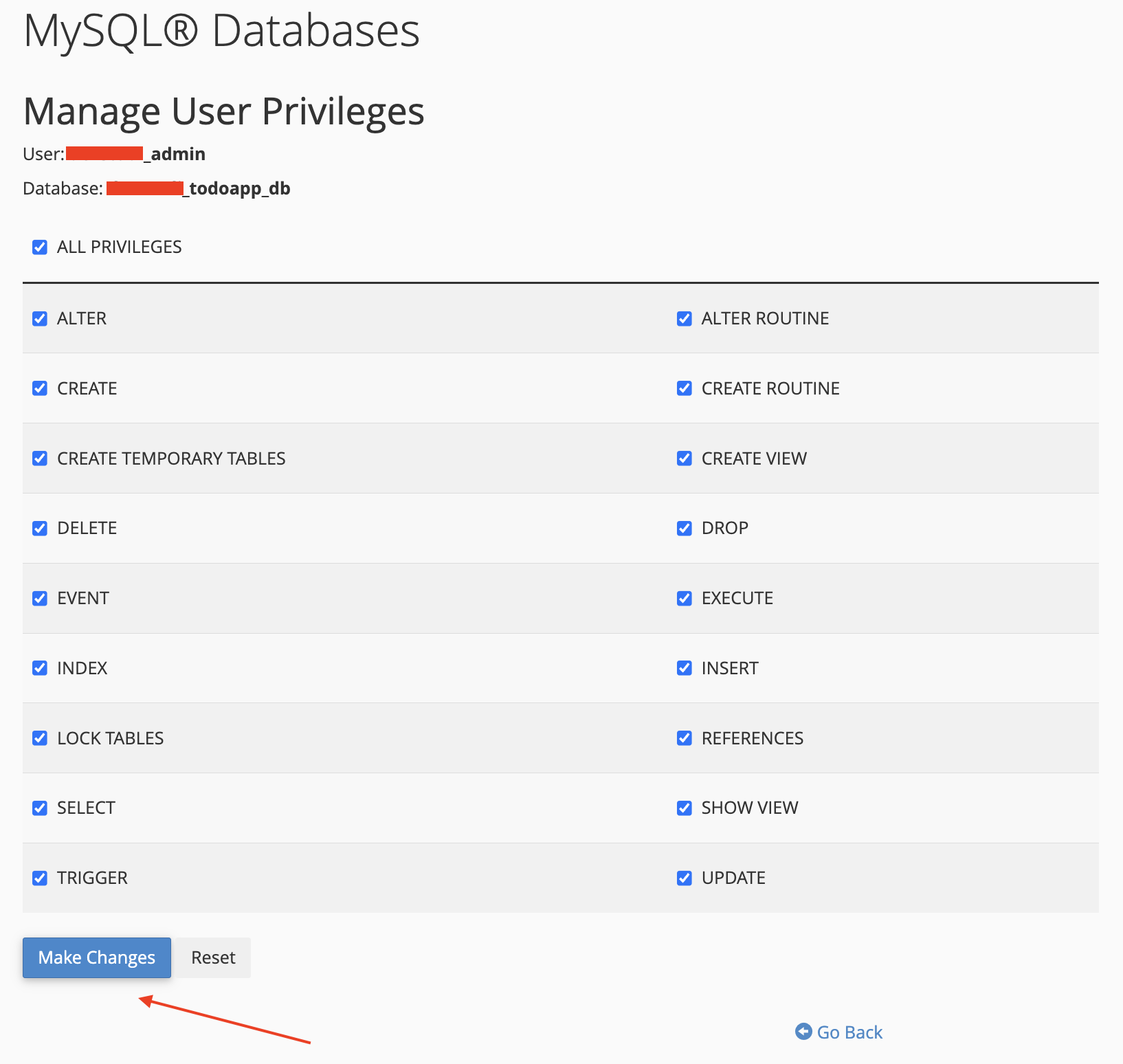Screen dimensions: 1123x1064
Task: Uncheck the DROP privilege checkbox
Action: (x=685, y=529)
